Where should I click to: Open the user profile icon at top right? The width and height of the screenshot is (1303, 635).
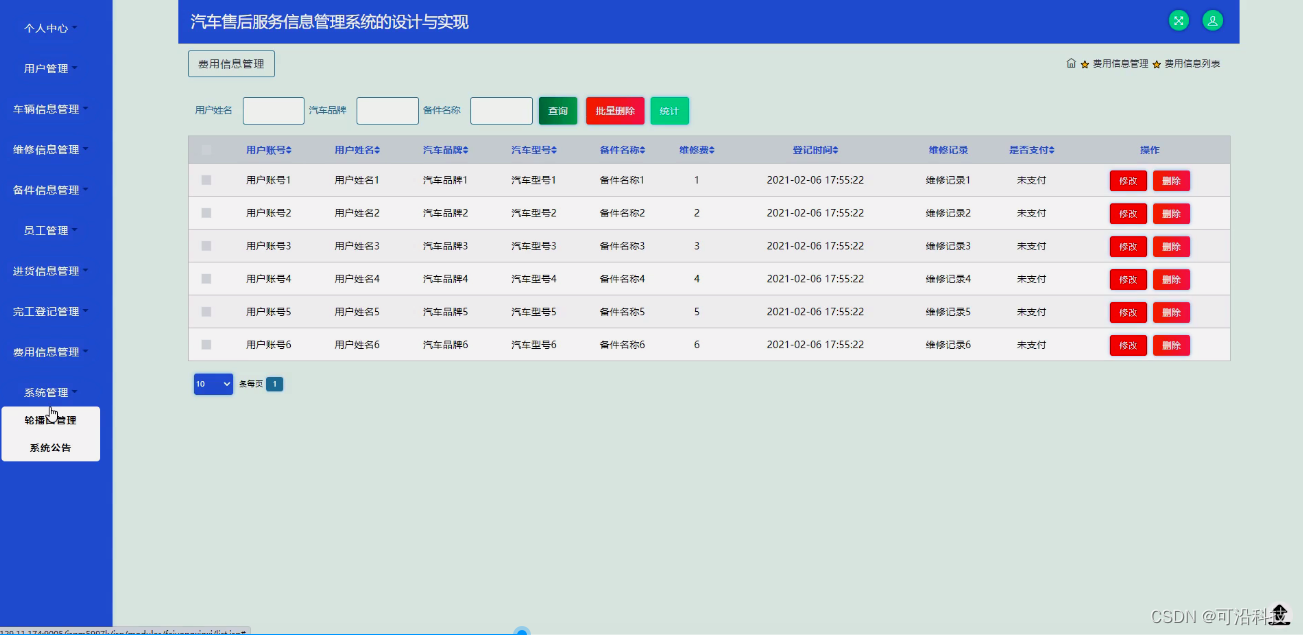[1212, 20]
